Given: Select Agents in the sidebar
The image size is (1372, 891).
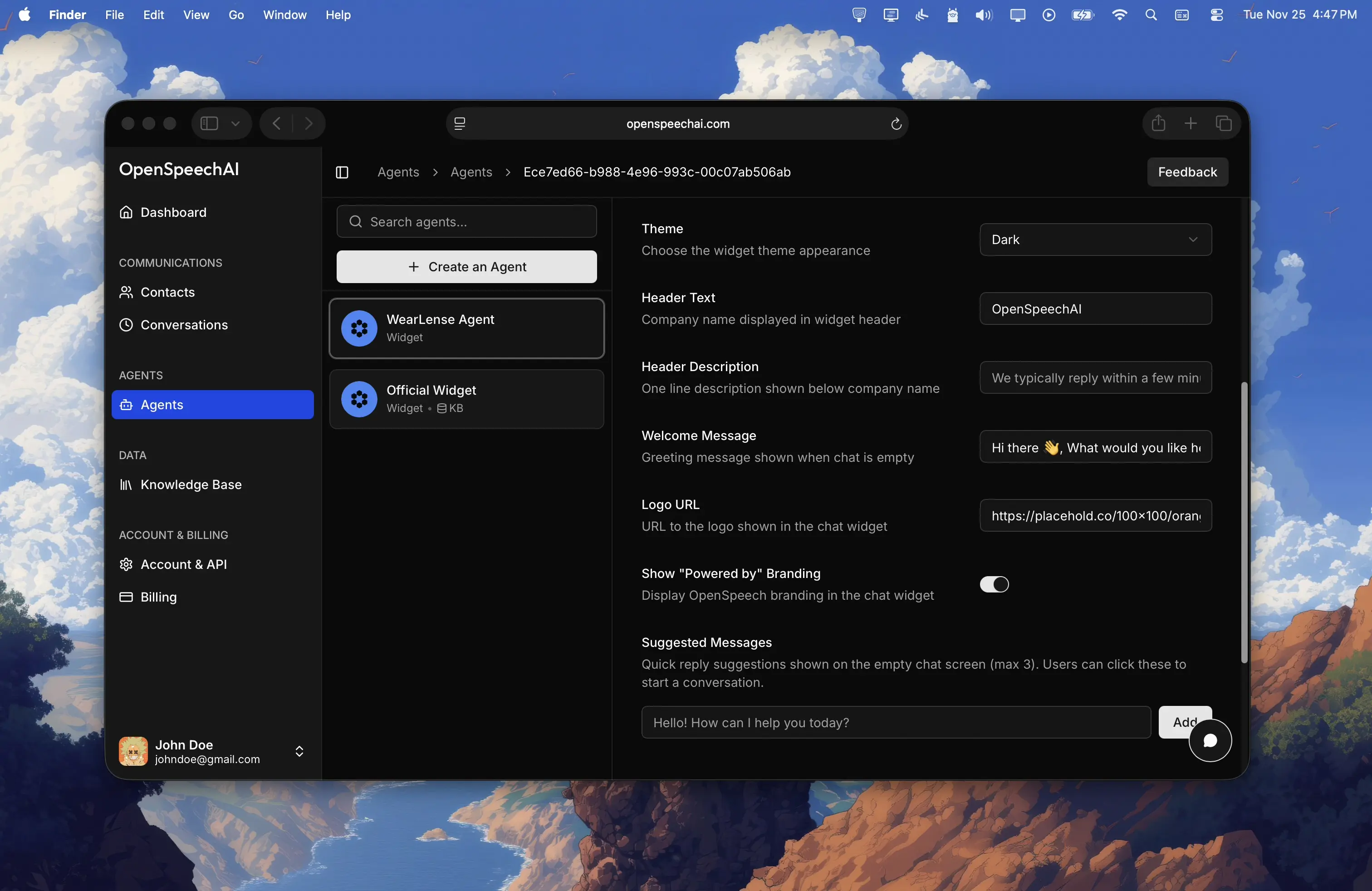Looking at the screenshot, I should click(x=213, y=405).
